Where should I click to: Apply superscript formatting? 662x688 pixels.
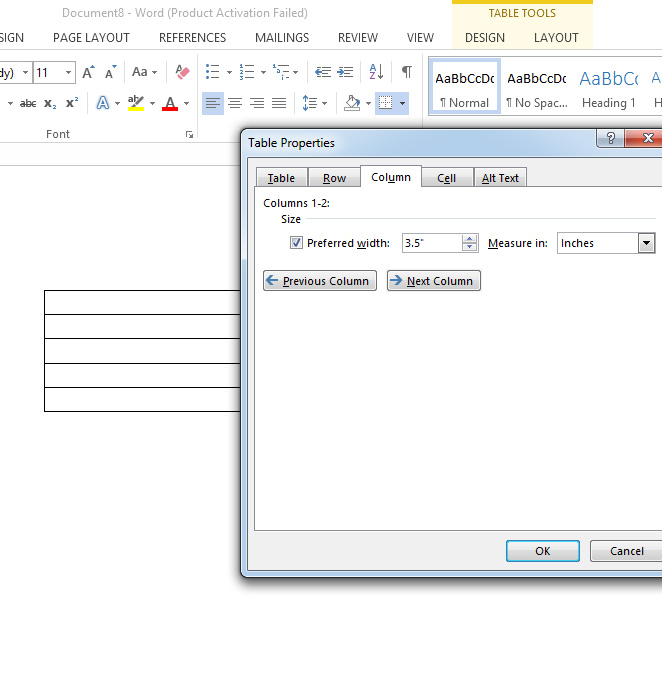click(x=72, y=104)
